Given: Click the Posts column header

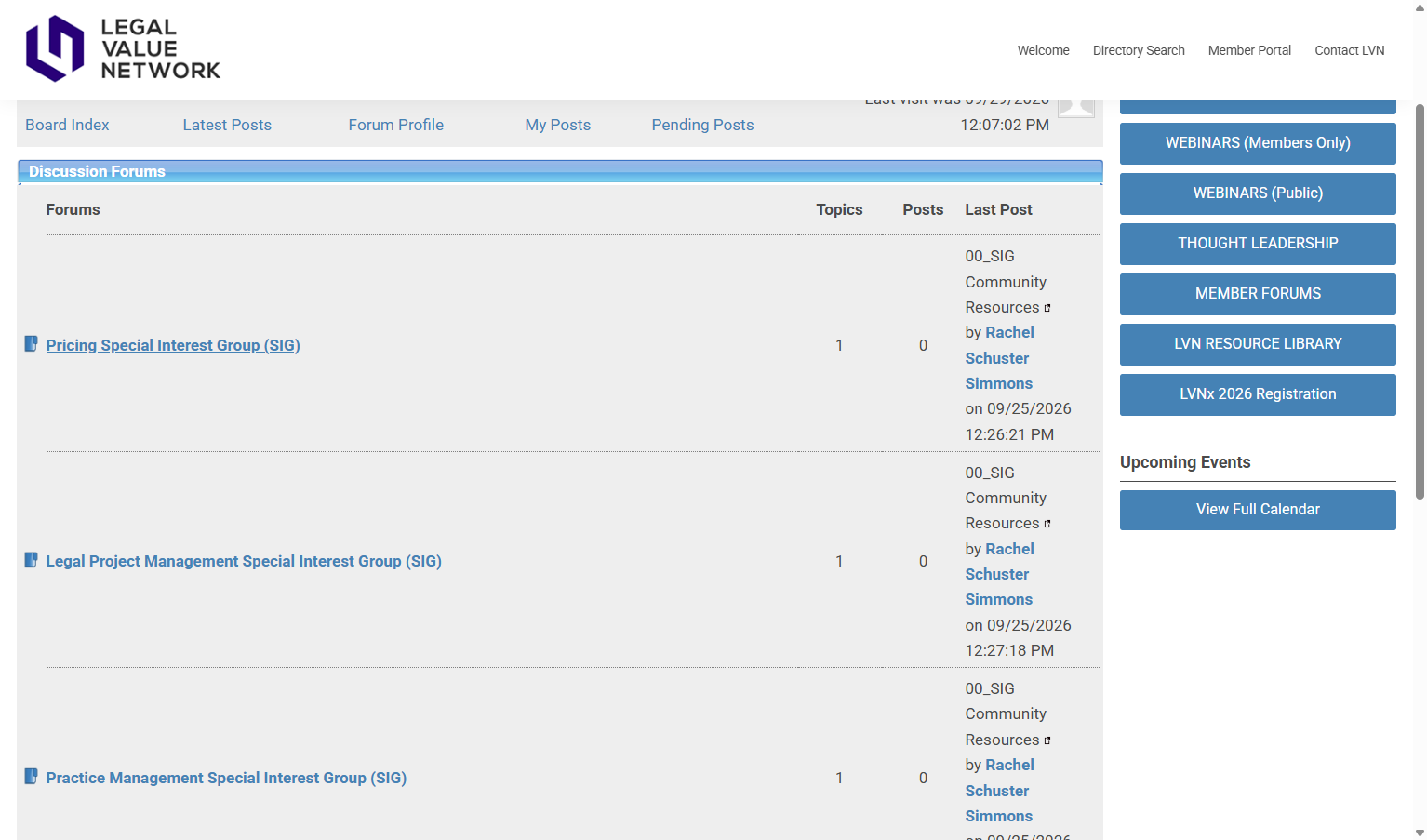Looking at the screenshot, I should pos(923,210).
